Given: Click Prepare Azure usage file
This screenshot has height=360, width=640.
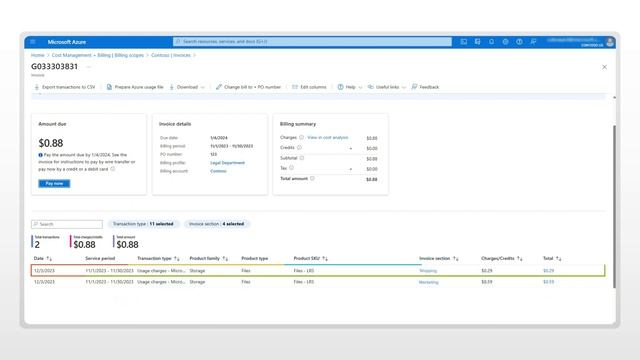Looking at the screenshot, I should click(135, 87).
